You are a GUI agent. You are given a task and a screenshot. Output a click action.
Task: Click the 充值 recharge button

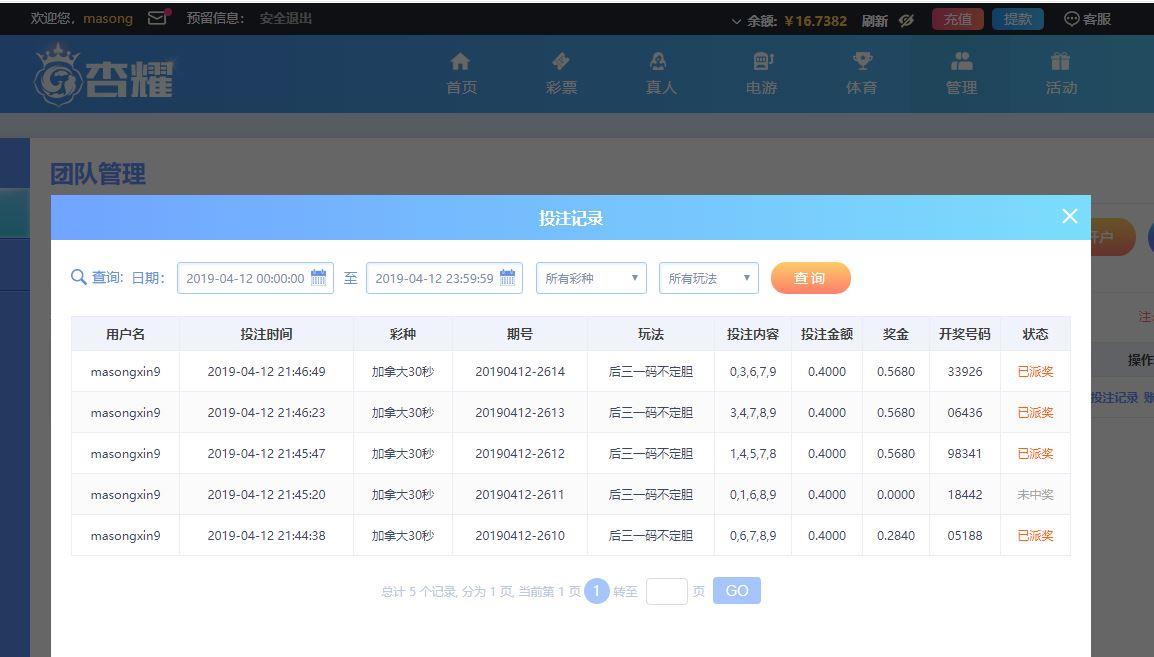coord(957,19)
